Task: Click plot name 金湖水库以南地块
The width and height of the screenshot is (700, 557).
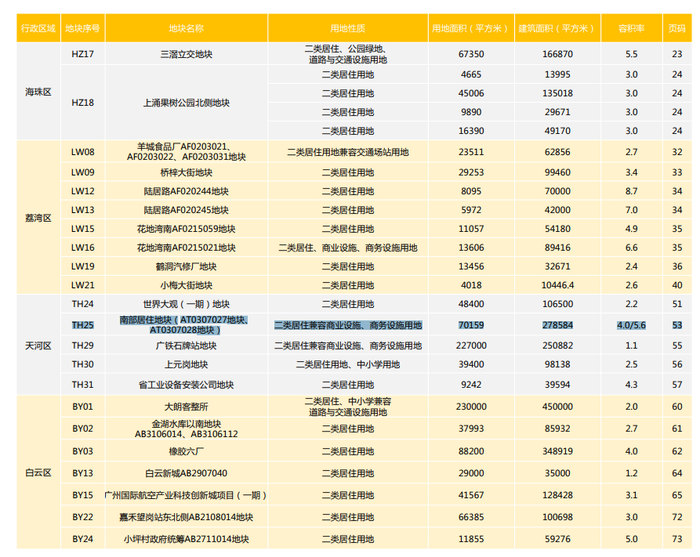Action: tap(186, 429)
